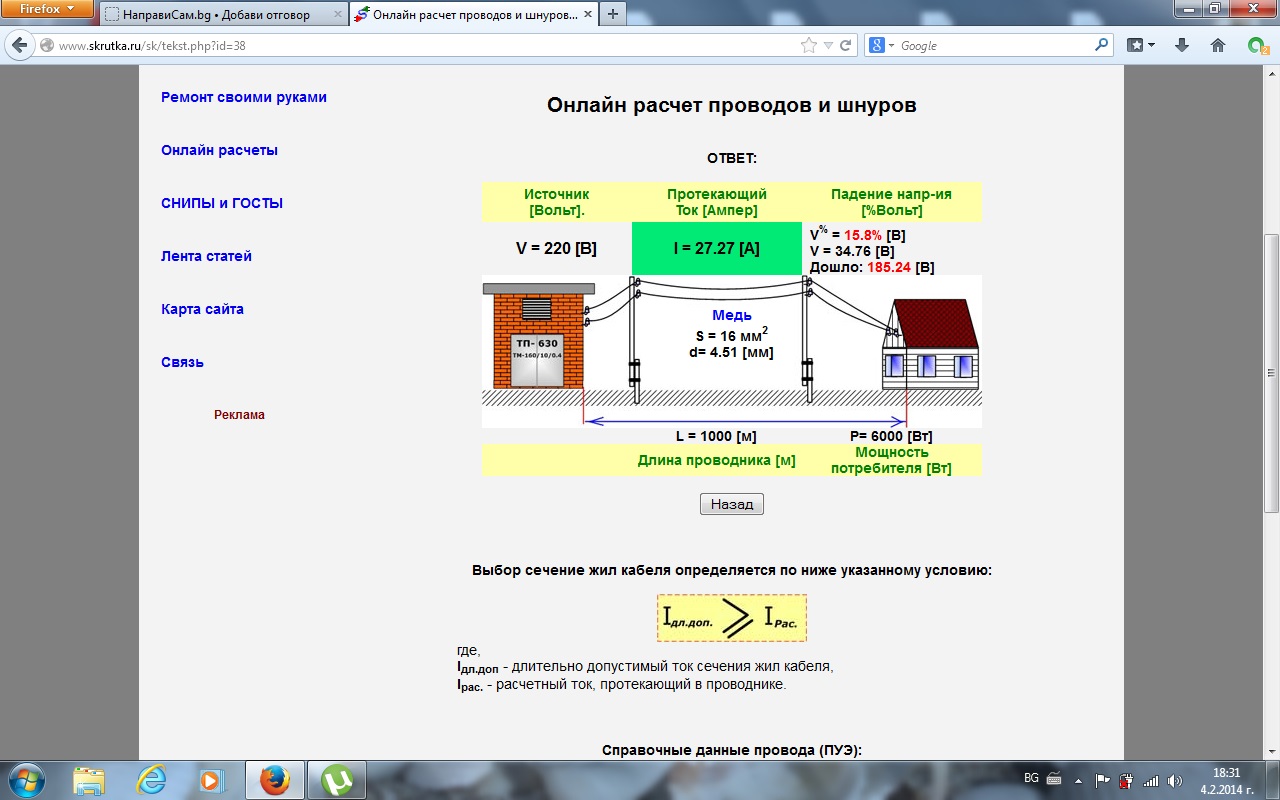Click the search magnifier icon

(x=1101, y=46)
